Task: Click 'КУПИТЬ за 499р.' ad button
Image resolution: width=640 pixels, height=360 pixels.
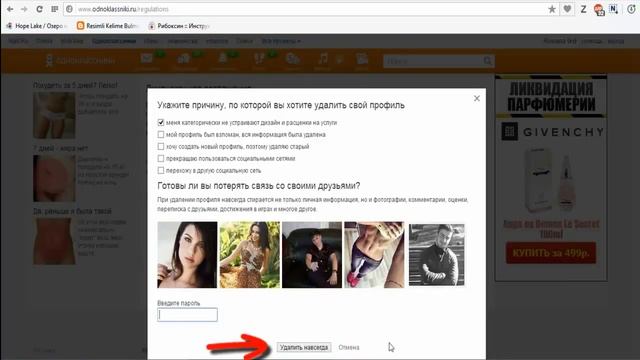Action: click(x=551, y=253)
